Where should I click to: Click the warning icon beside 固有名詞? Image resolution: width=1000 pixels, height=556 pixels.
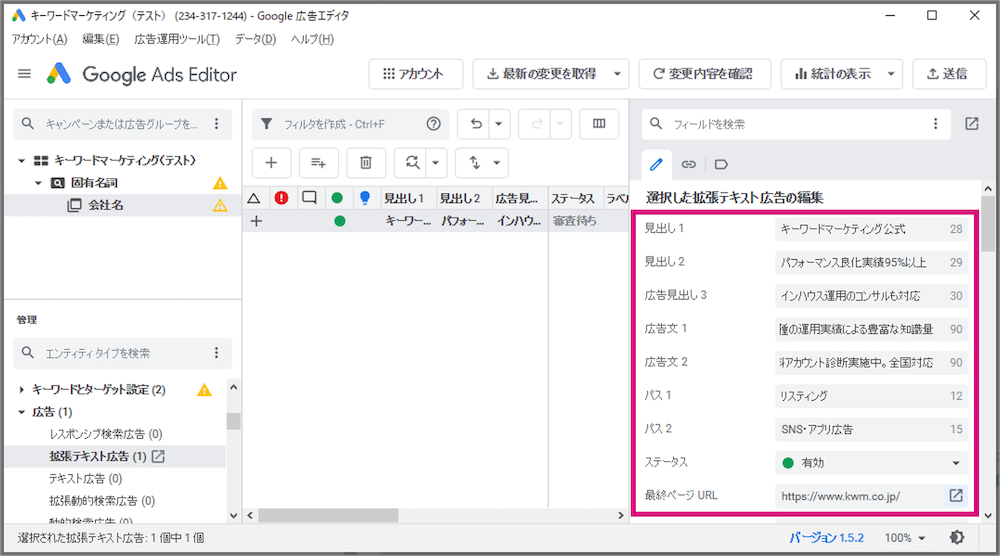coord(220,184)
